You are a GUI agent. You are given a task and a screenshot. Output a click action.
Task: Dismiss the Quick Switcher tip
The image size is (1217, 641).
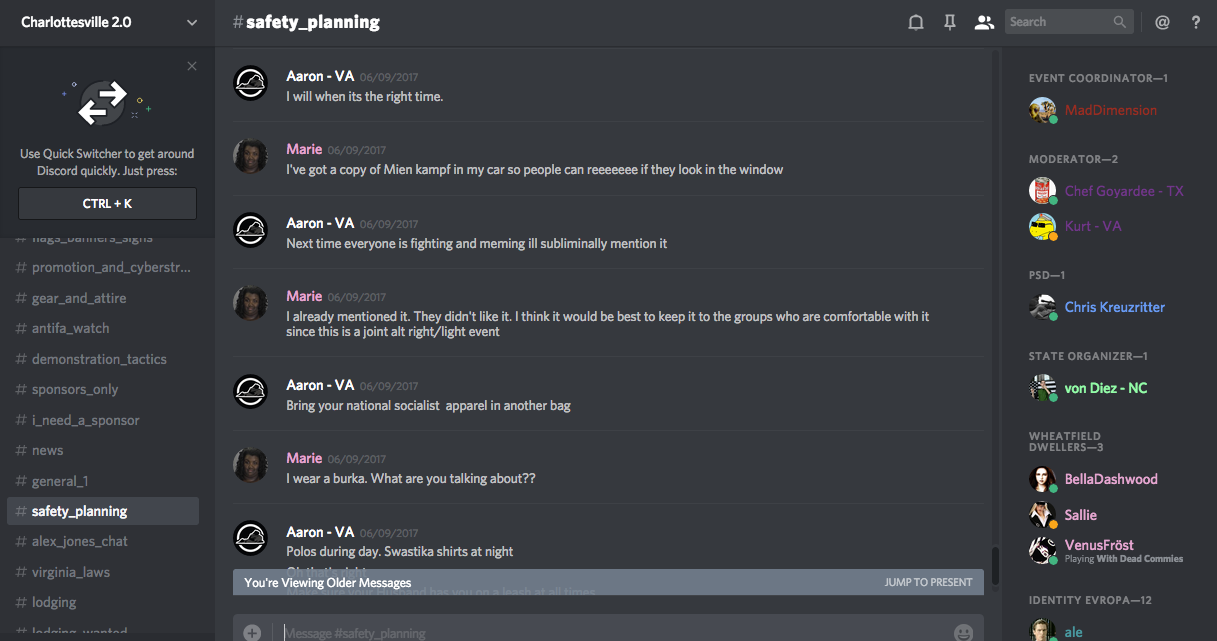tap(192, 66)
